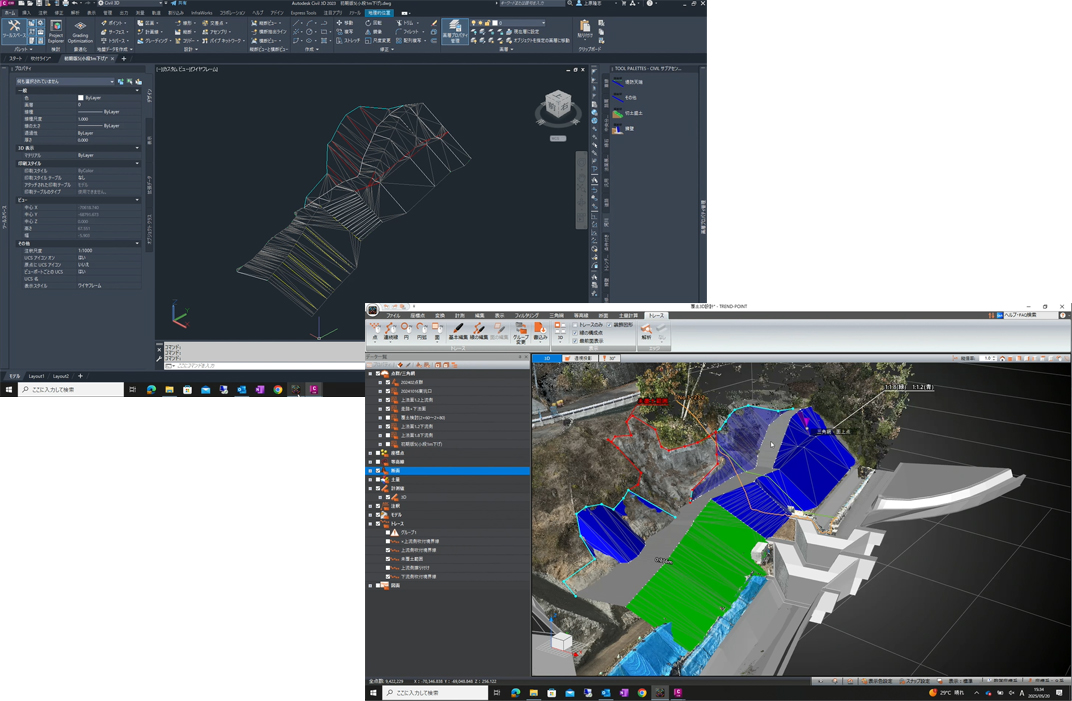Enable the トレースのみ checkbox
This screenshot has height=701, width=1072.
point(575,325)
